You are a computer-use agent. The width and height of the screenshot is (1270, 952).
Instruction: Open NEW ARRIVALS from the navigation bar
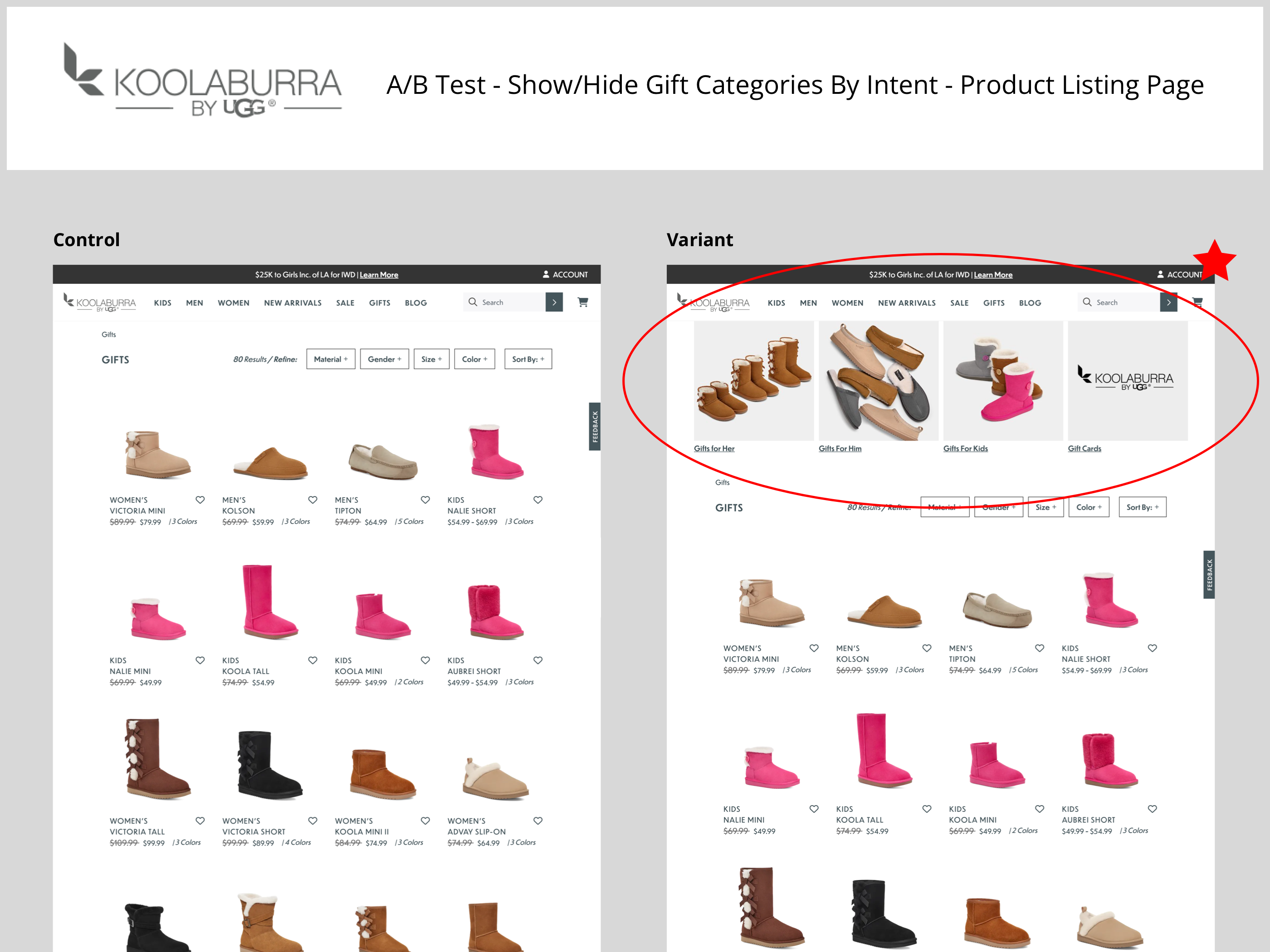(293, 303)
